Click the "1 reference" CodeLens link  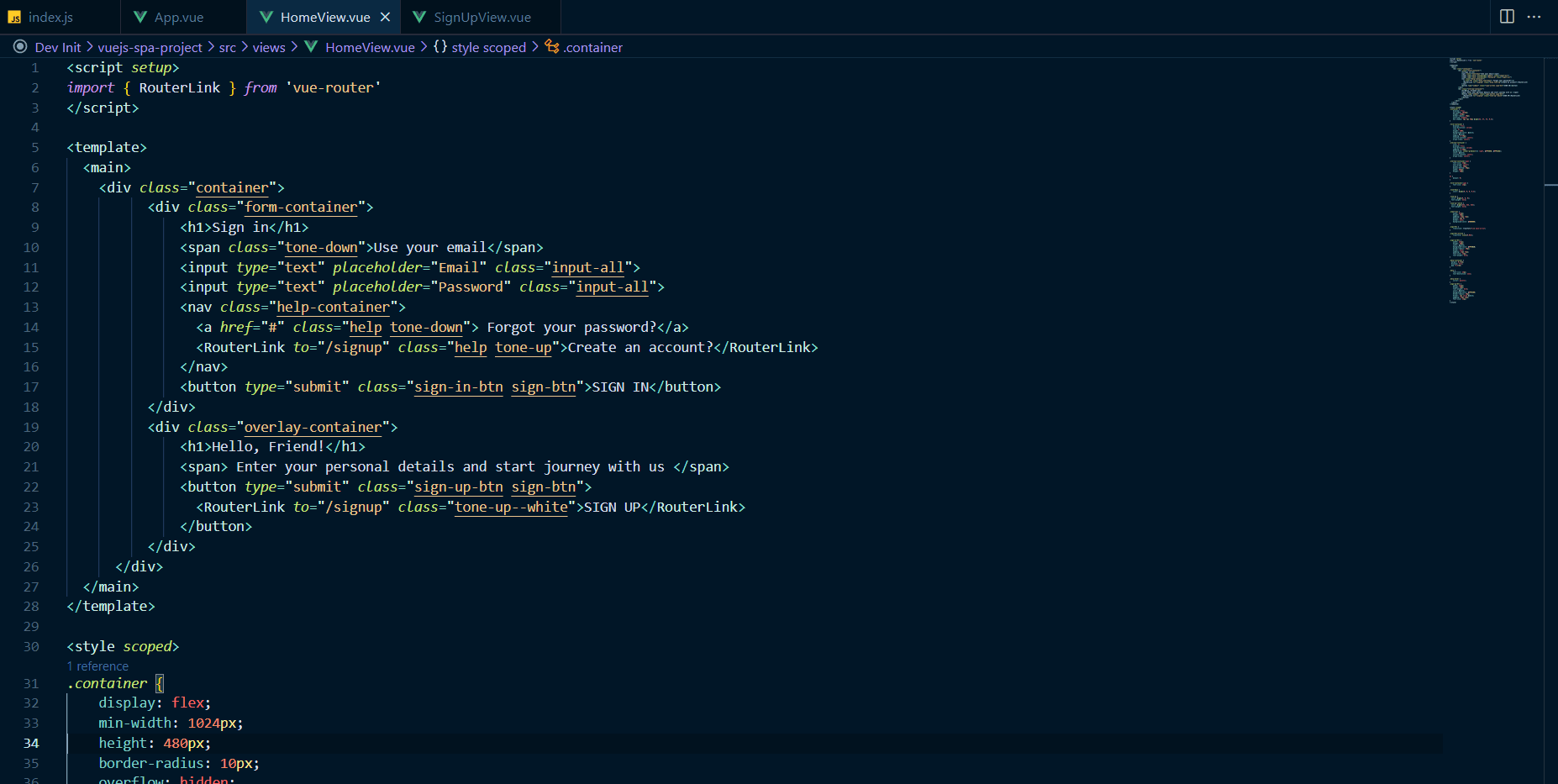(x=97, y=666)
